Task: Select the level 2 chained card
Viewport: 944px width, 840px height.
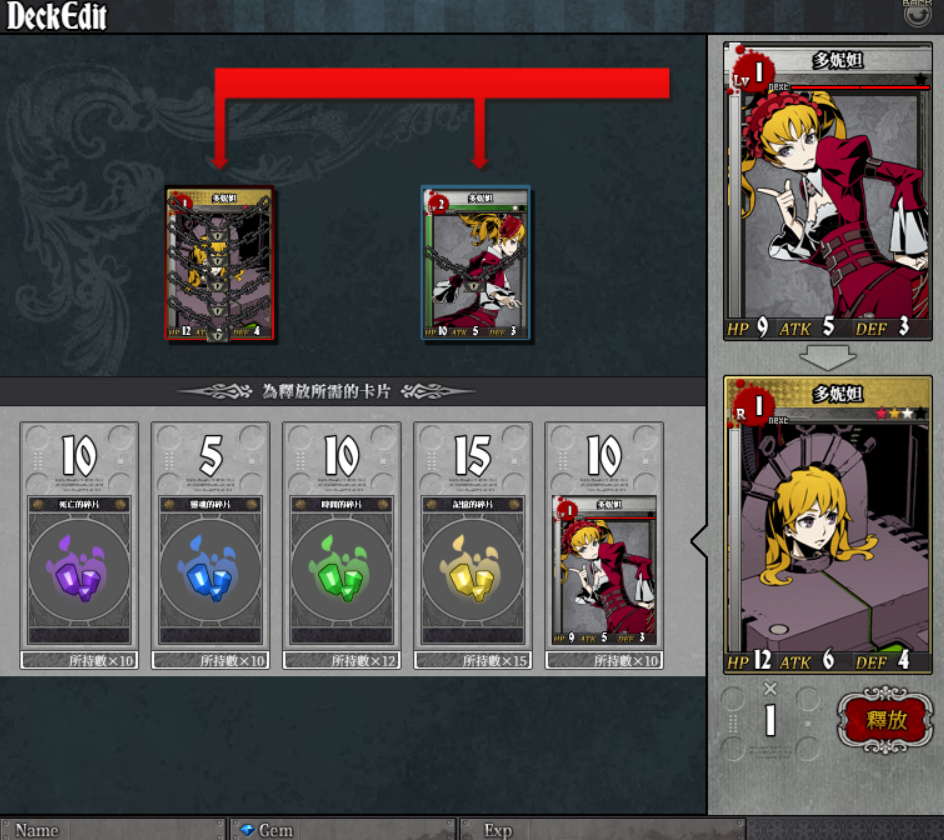Action: point(475,263)
